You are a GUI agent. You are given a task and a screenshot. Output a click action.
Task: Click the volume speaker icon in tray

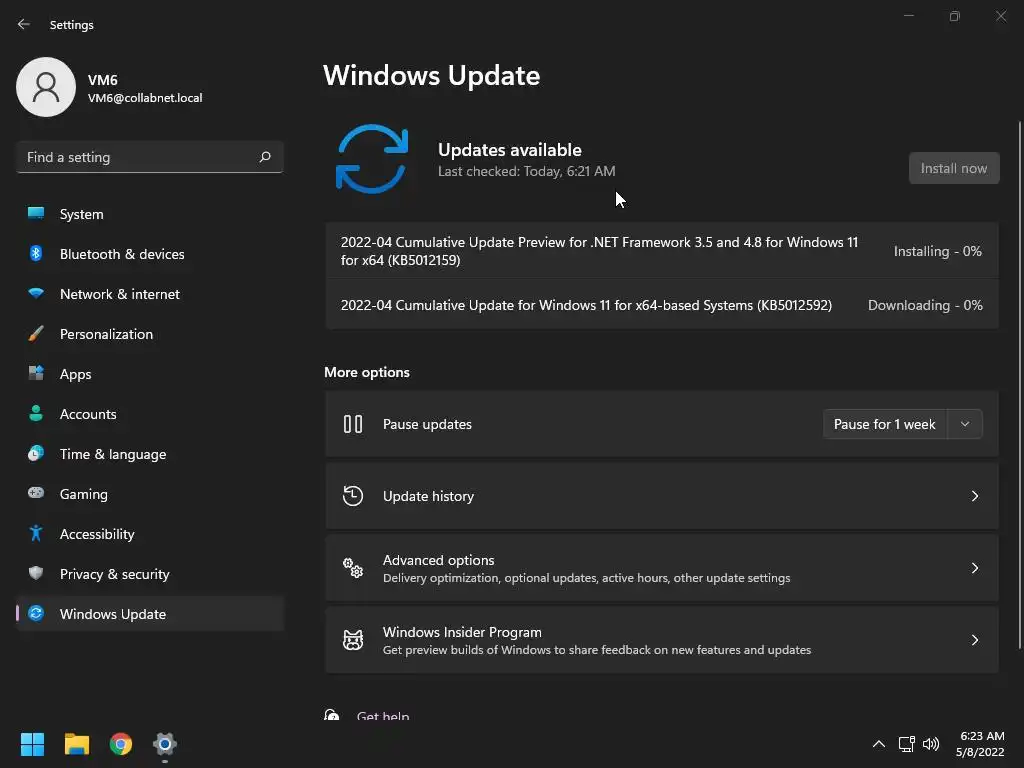tap(931, 744)
